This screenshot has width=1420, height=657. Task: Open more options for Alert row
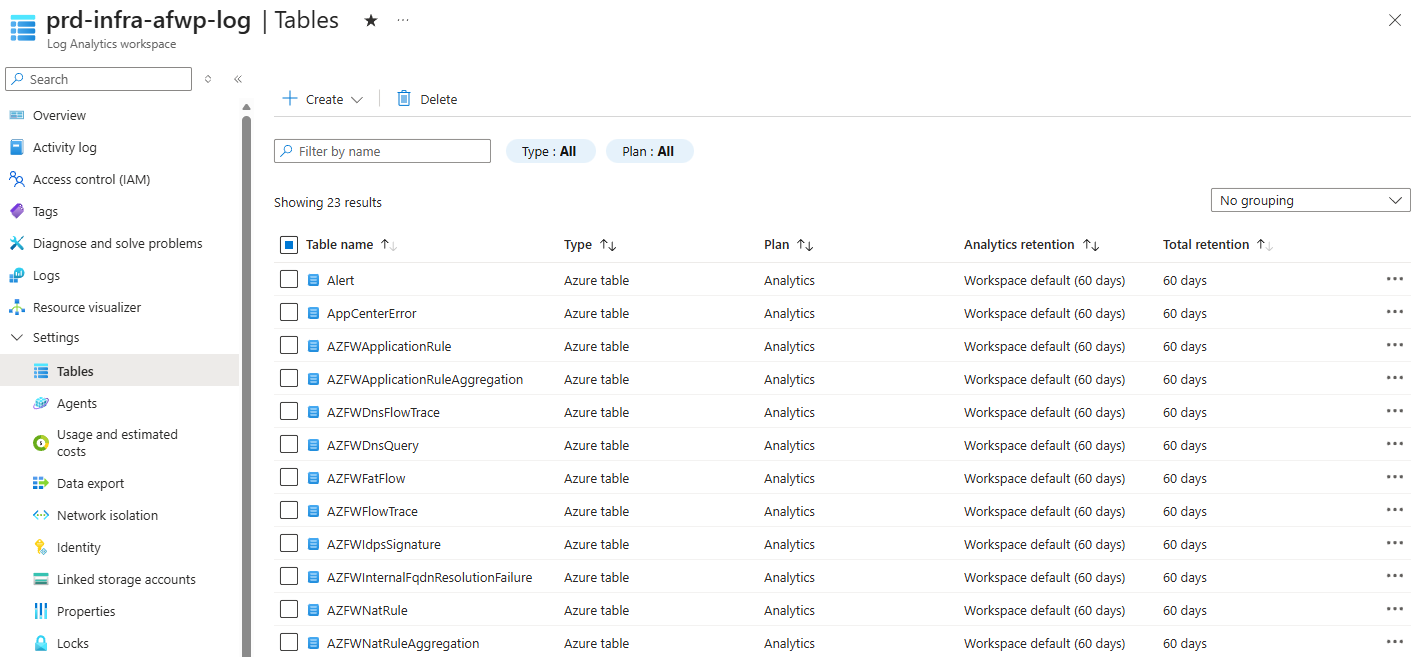(1394, 279)
